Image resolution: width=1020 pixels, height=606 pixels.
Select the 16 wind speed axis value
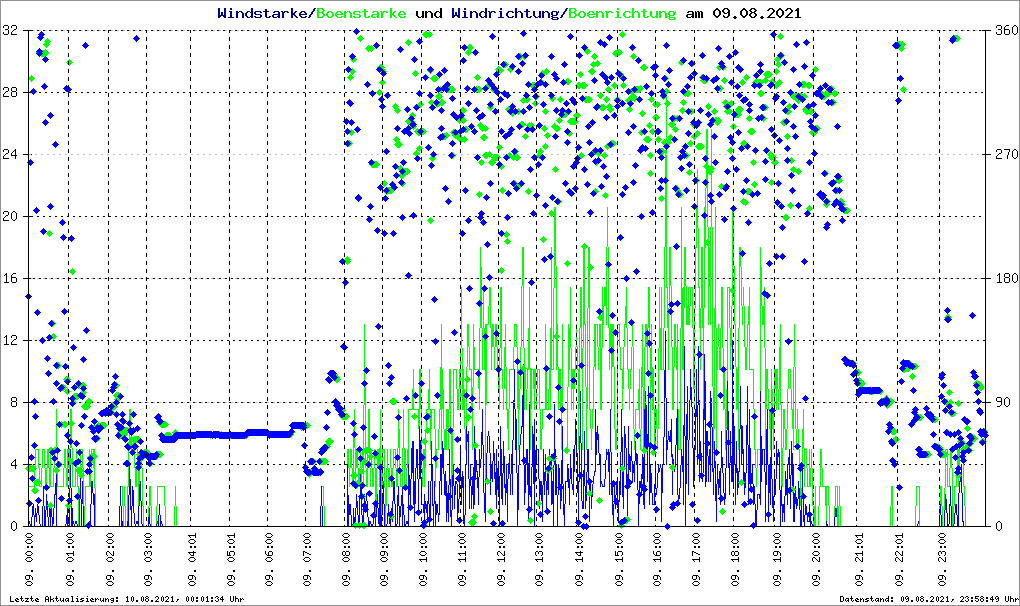point(12,279)
